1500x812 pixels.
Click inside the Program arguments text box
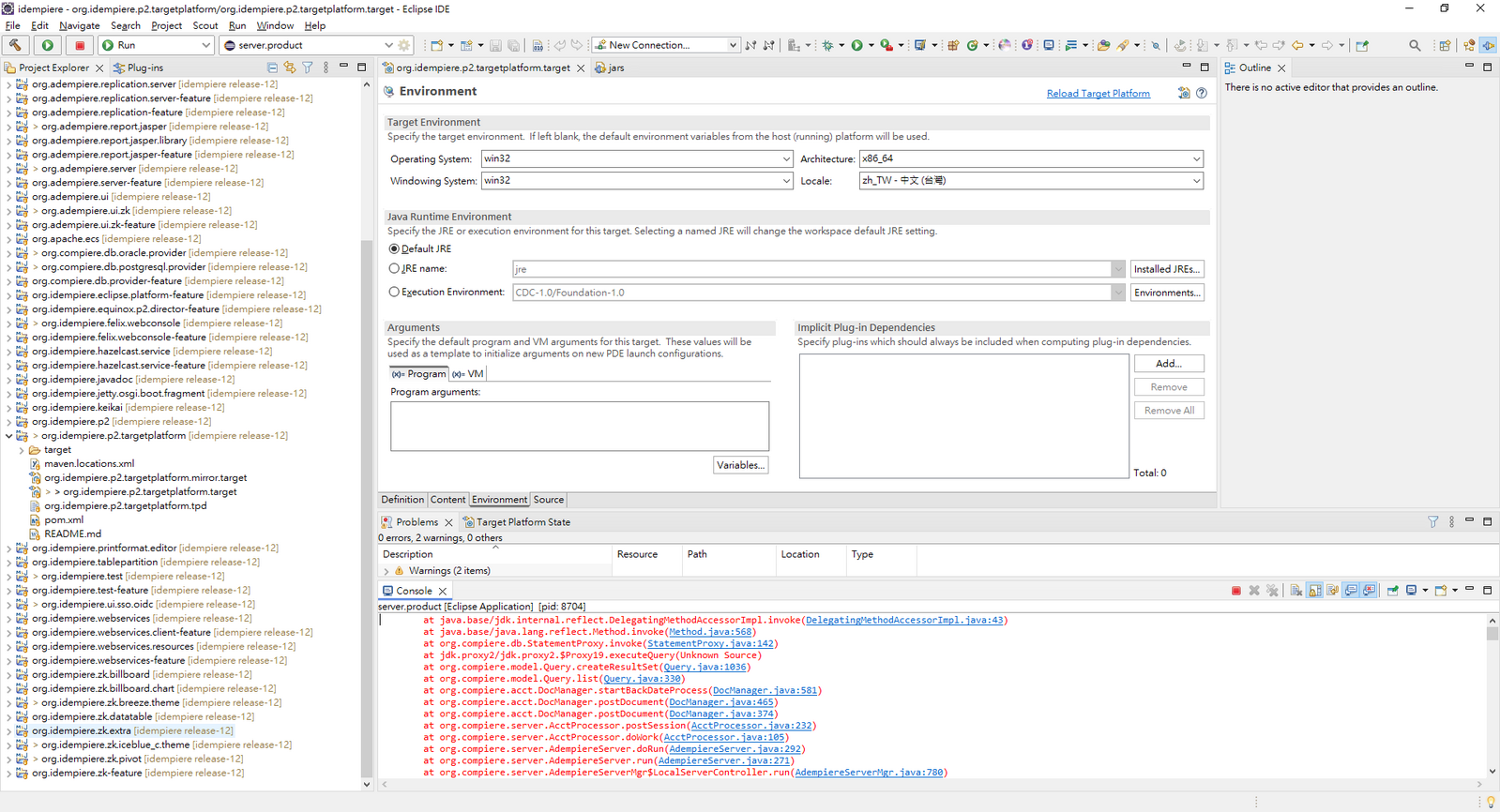(579, 426)
